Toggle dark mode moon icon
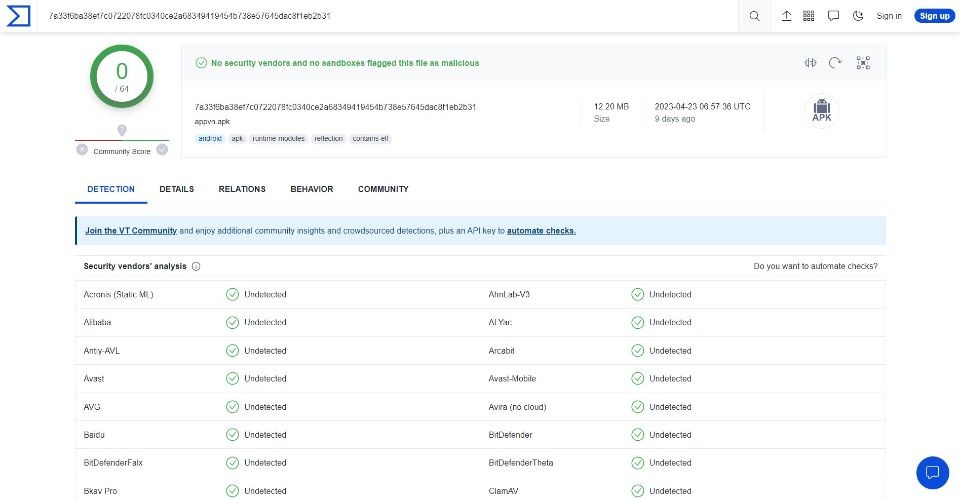The width and height of the screenshot is (960, 500). [858, 16]
